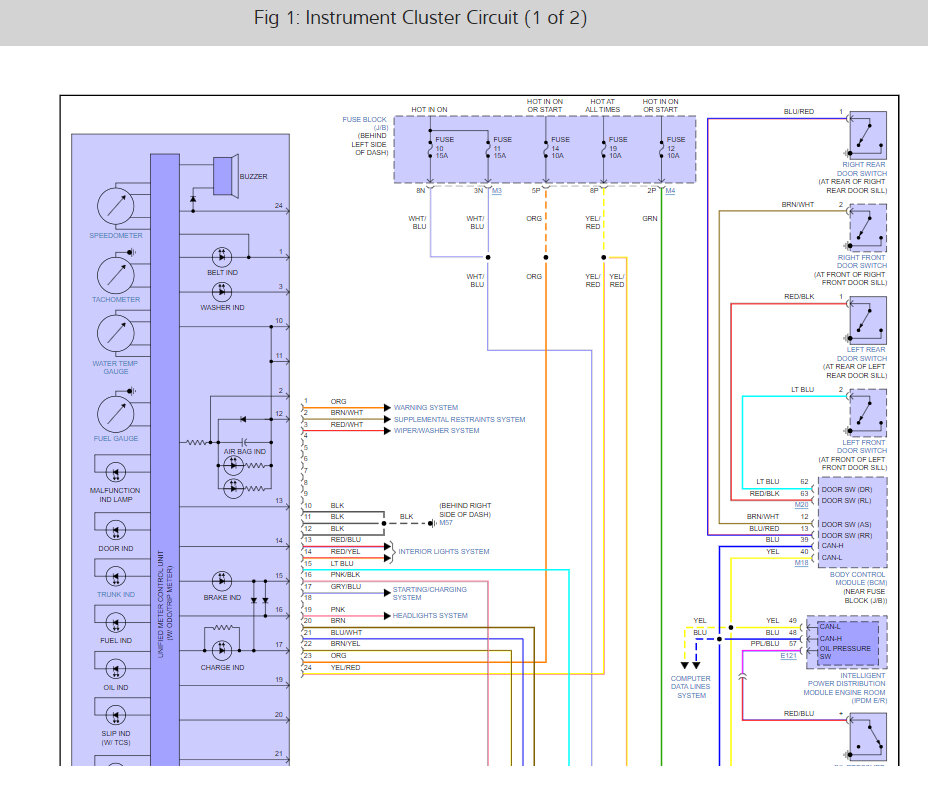Select the brake indicator lamp symbol
The height and width of the screenshot is (793, 928).
point(222,581)
